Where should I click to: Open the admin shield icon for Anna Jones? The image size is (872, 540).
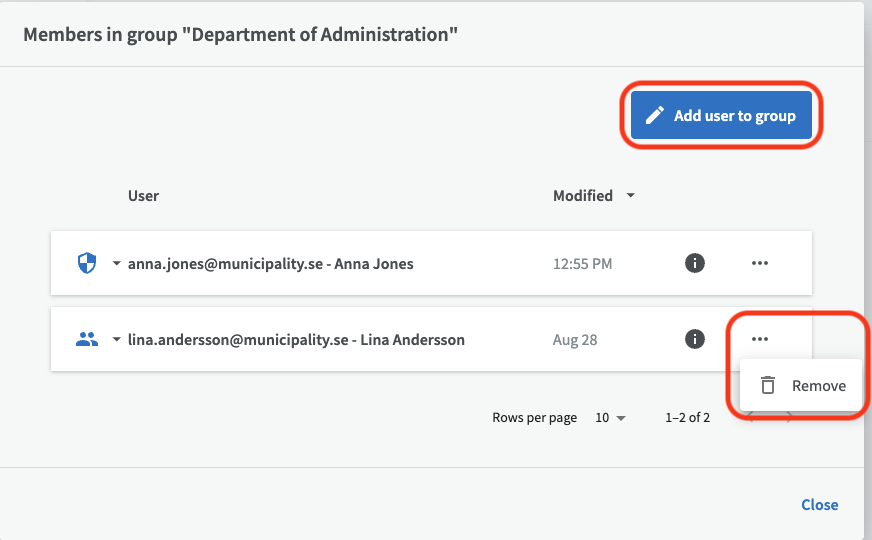[x=88, y=263]
